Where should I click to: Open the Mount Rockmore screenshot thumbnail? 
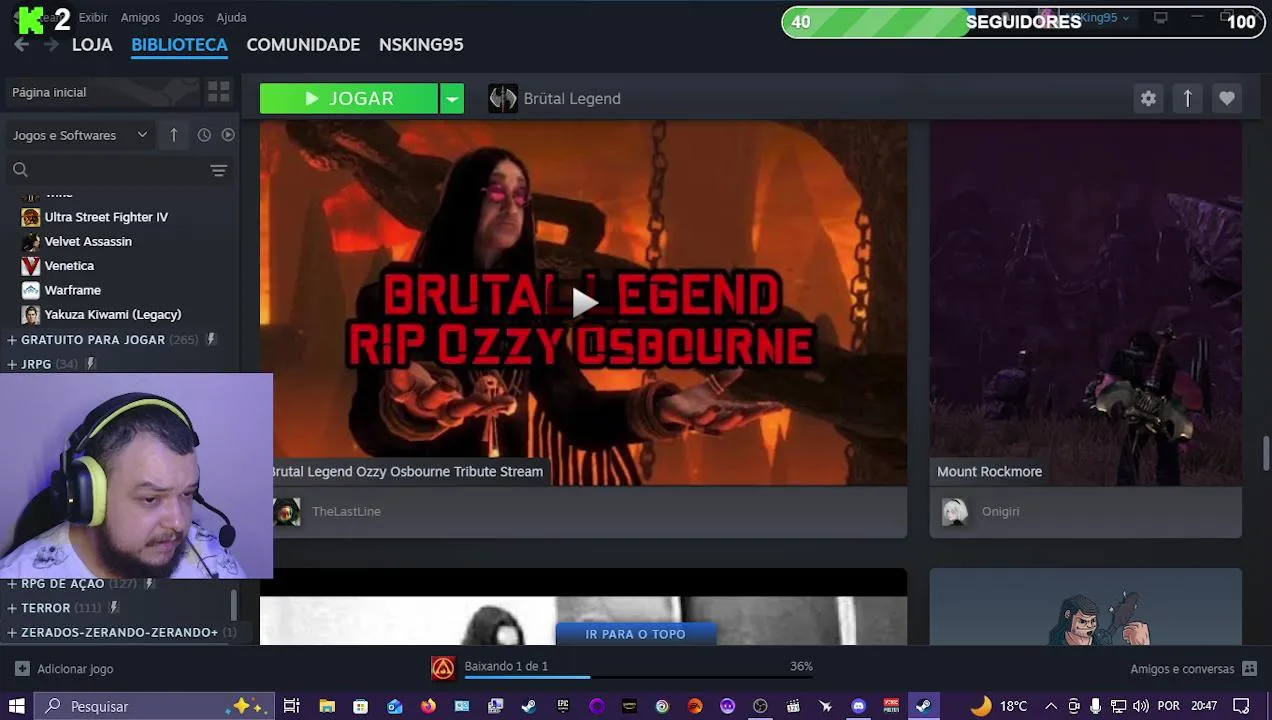pyautogui.click(x=1086, y=302)
